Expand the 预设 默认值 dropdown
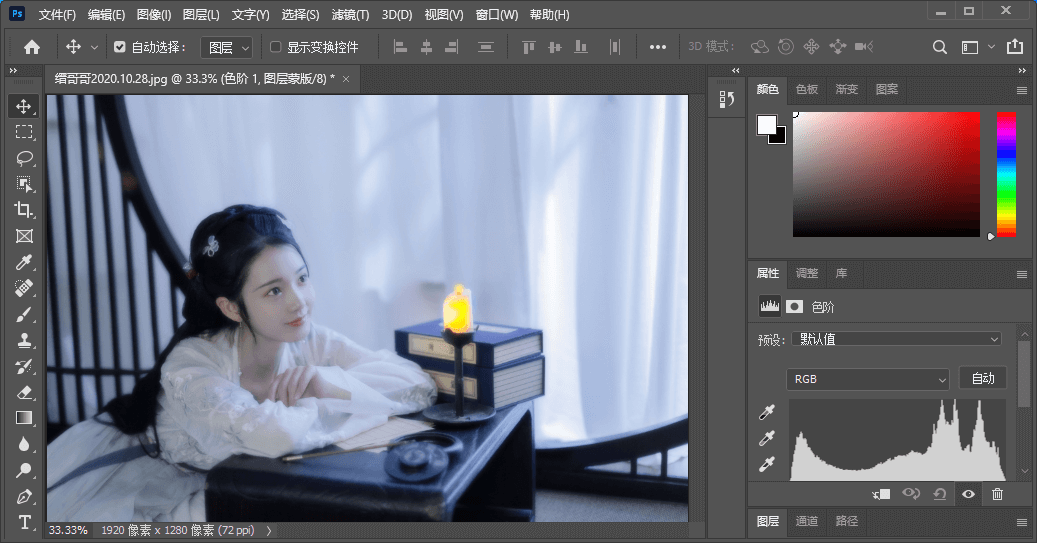This screenshot has width=1037, height=543. click(895, 339)
